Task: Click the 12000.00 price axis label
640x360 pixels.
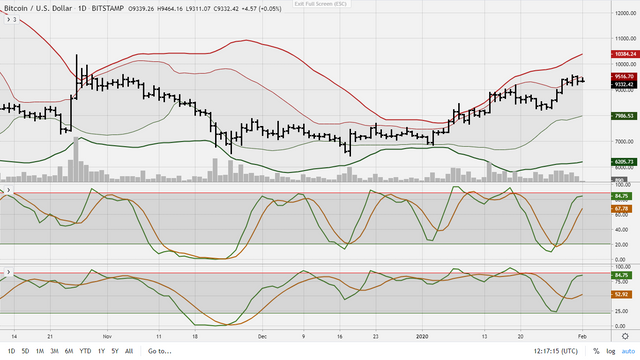Action: tap(625, 13)
